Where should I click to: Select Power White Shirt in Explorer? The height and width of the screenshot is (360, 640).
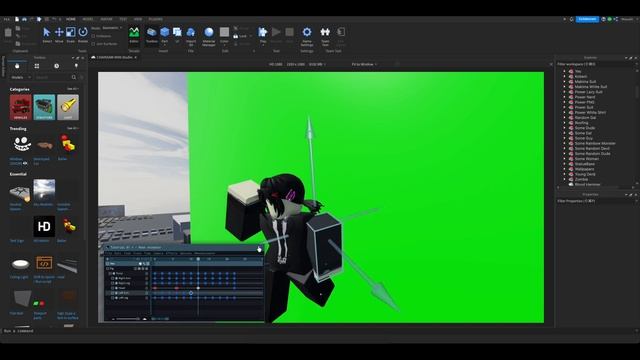pos(590,113)
